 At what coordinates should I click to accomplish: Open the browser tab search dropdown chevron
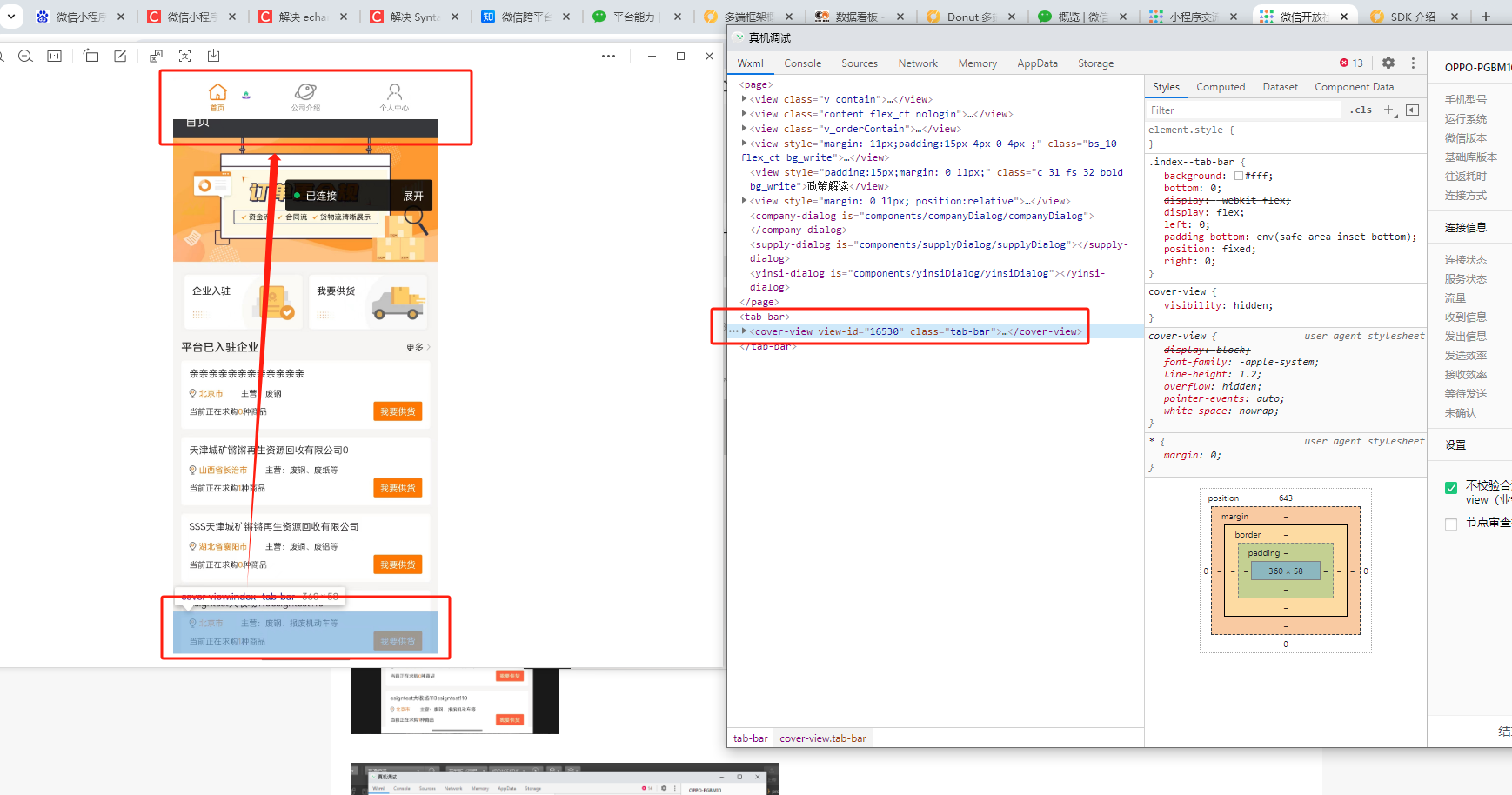click(x=11, y=16)
